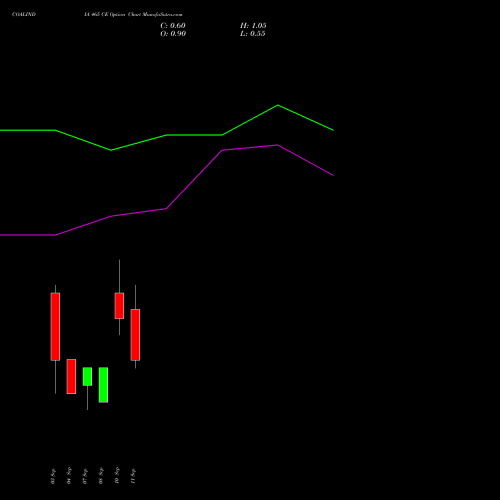This screenshot has height=500, width=500.
Task: Click the peak of the purple line
Action: pos(277,145)
